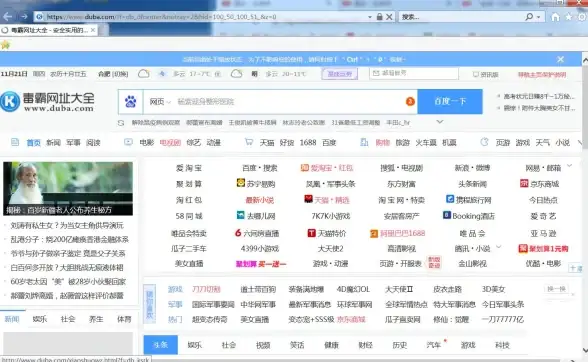Open the 58同城 link

[189, 216]
